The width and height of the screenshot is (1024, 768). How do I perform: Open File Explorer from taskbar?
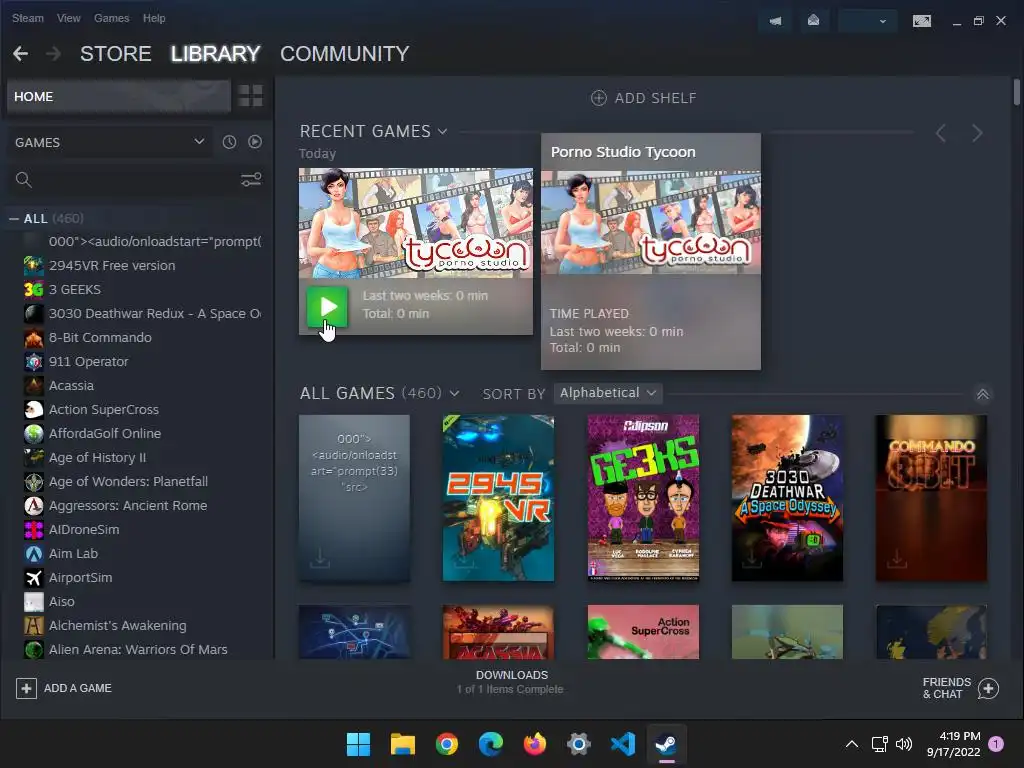tap(402, 744)
